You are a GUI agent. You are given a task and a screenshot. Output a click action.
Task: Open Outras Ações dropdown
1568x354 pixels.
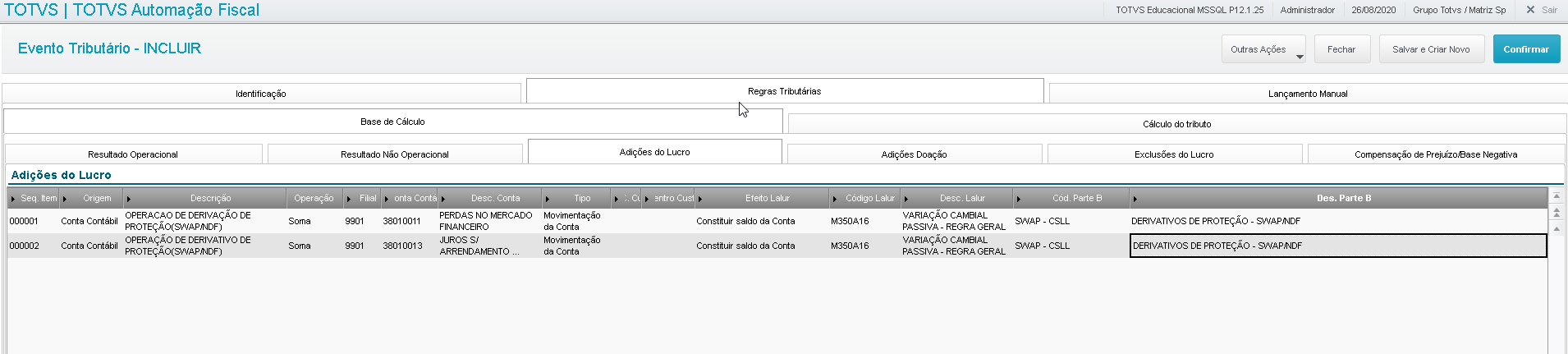(1263, 49)
